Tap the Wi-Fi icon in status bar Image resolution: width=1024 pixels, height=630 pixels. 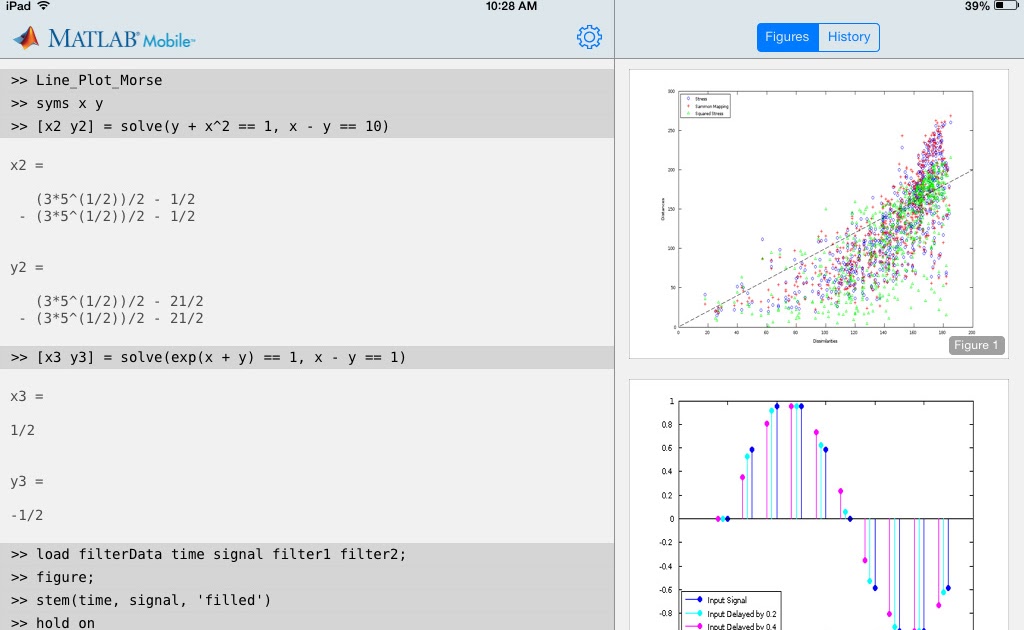pos(44,6)
